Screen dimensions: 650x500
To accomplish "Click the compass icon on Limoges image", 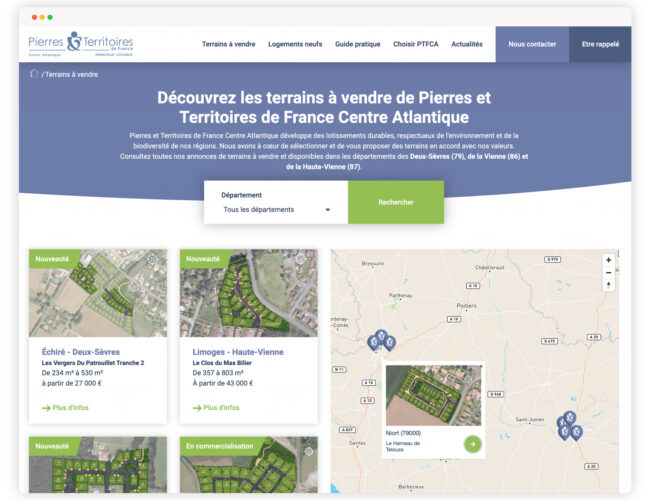I will click(x=301, y=260).
